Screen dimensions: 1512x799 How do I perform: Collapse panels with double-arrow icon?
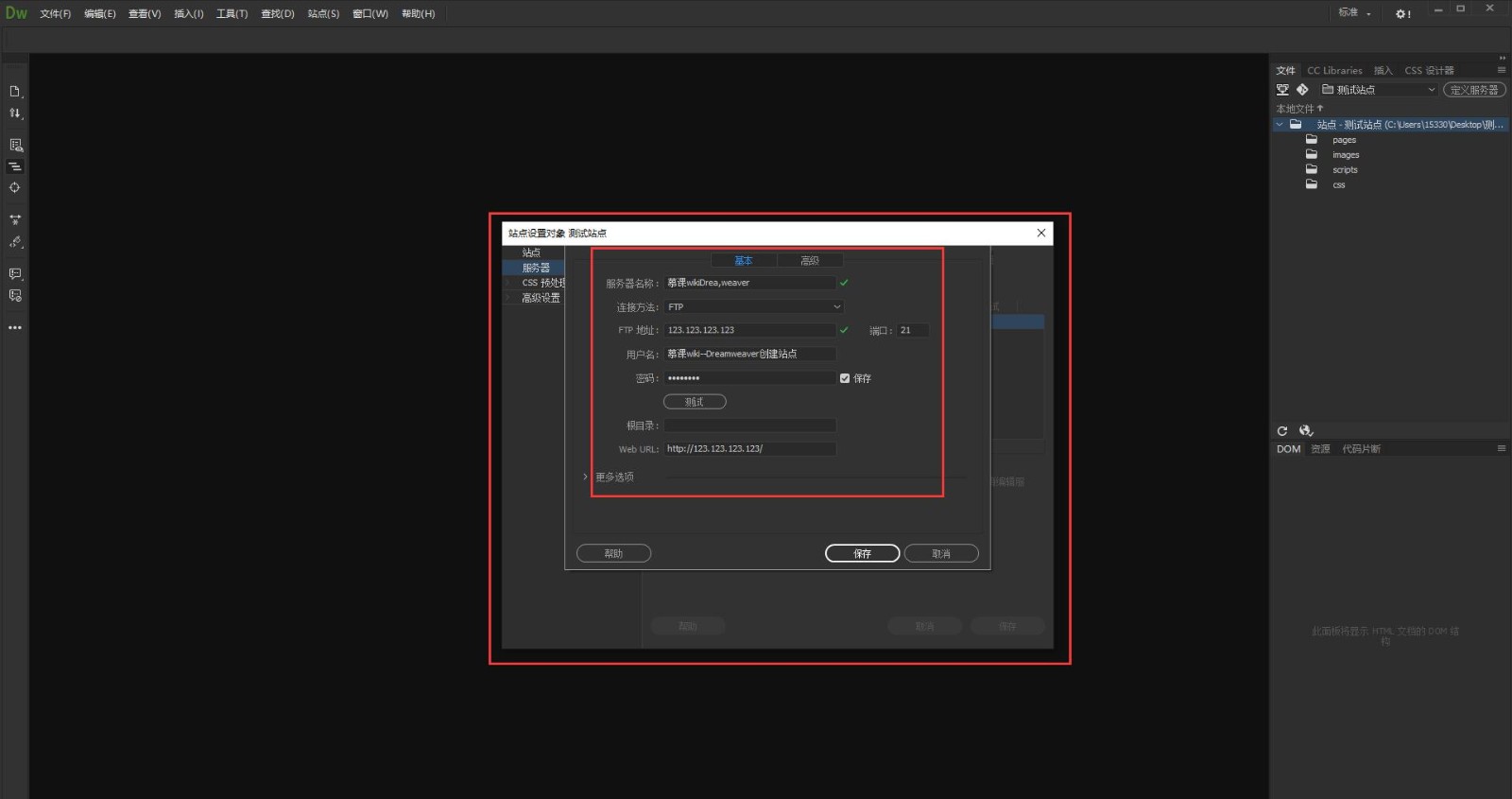1503,58
